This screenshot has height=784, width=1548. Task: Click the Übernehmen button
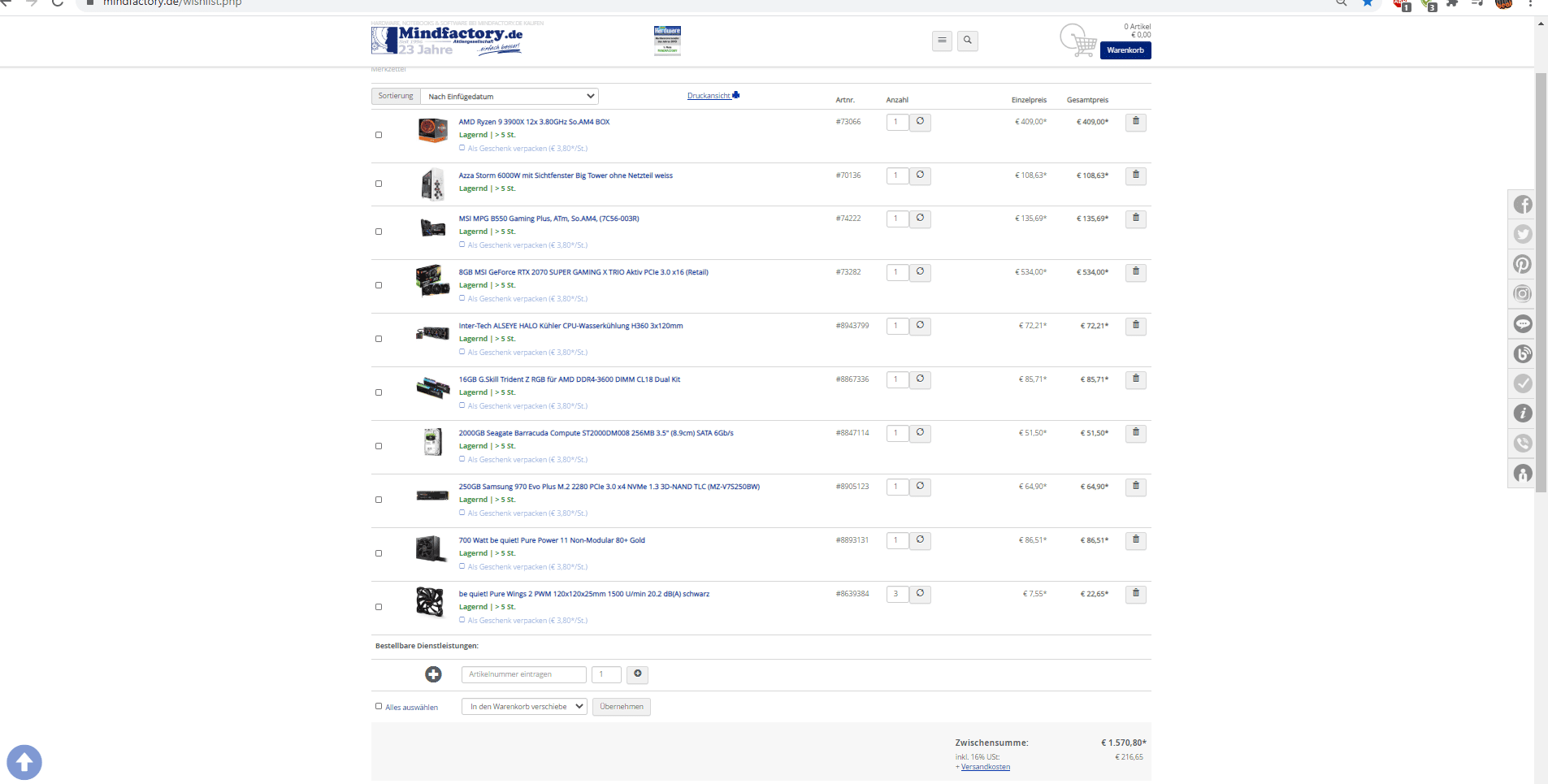pyautogui.click(x=622, y=707)
